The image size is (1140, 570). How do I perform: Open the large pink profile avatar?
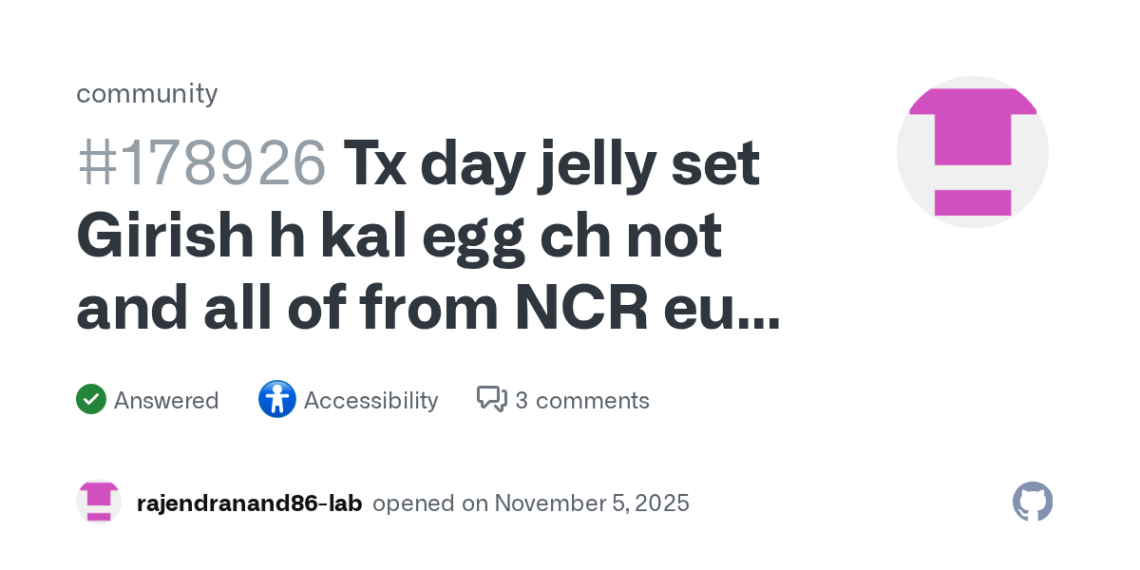tap(972, 152)
